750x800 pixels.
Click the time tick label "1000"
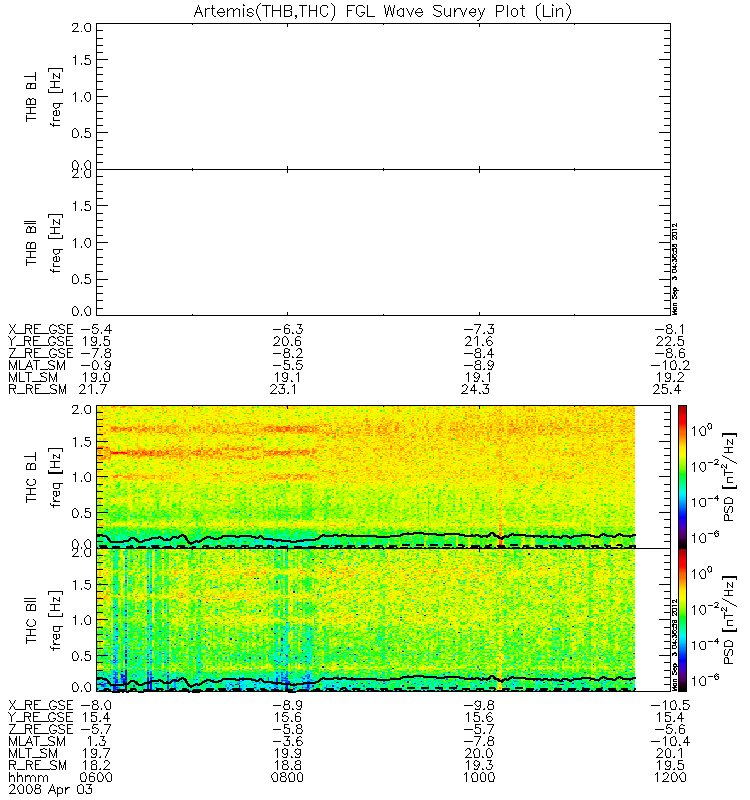[479, 778]
